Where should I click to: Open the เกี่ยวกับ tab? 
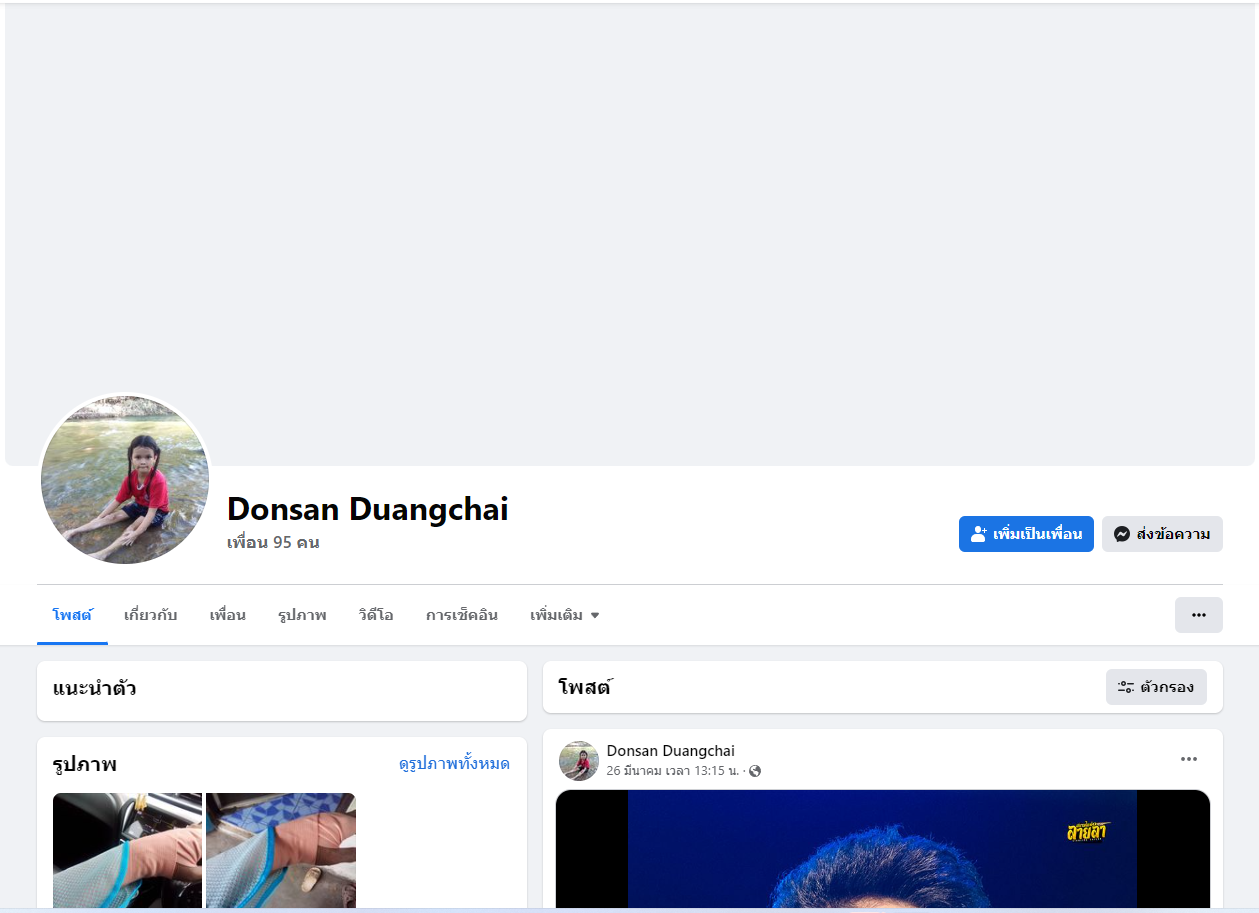pos(150,615)
